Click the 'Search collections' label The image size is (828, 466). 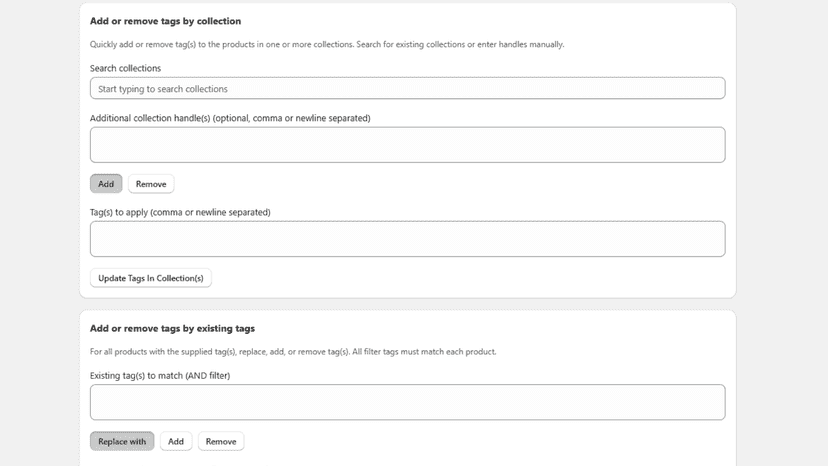[125, 68]
